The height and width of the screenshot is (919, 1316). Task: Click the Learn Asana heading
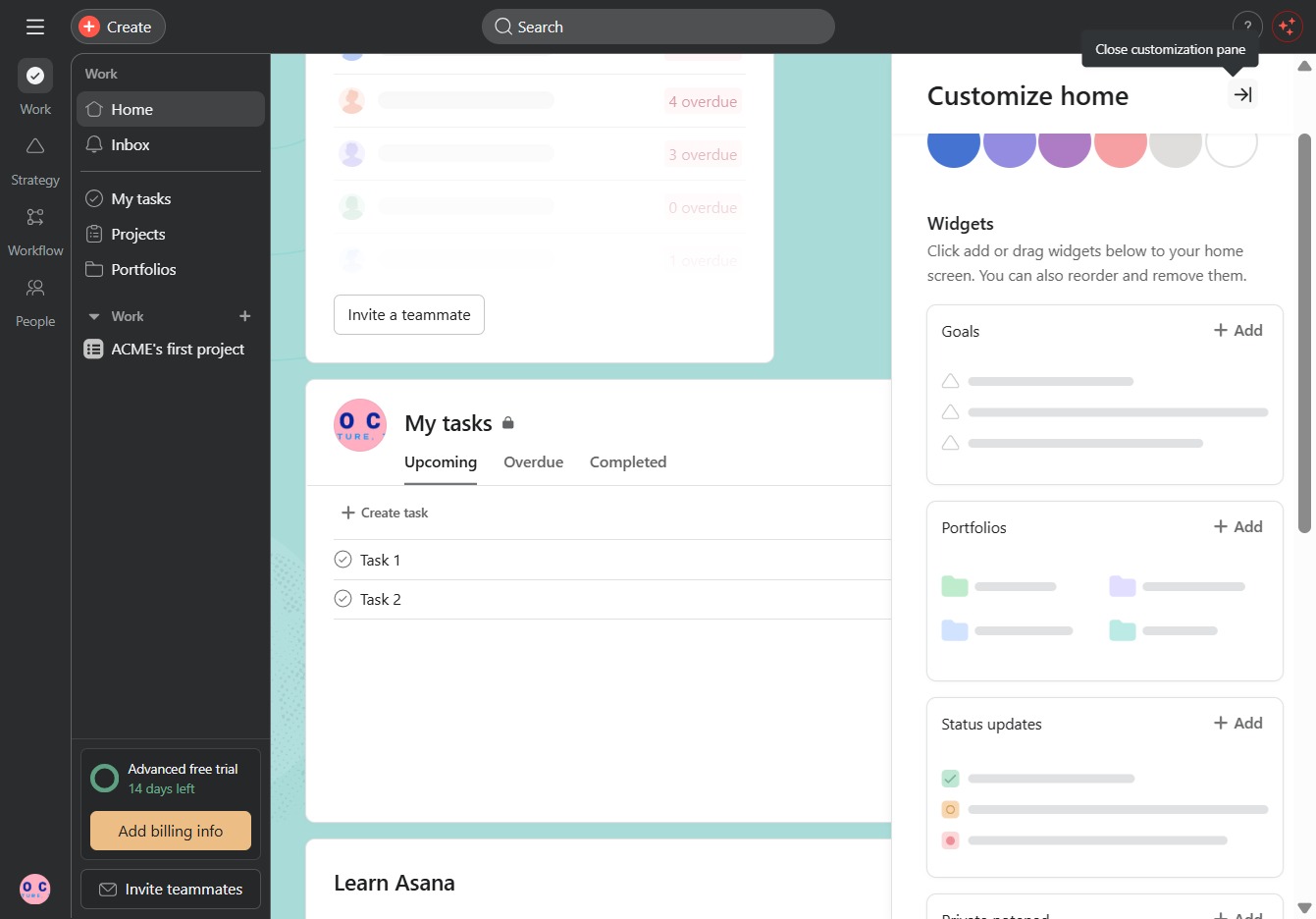[395, 883]
